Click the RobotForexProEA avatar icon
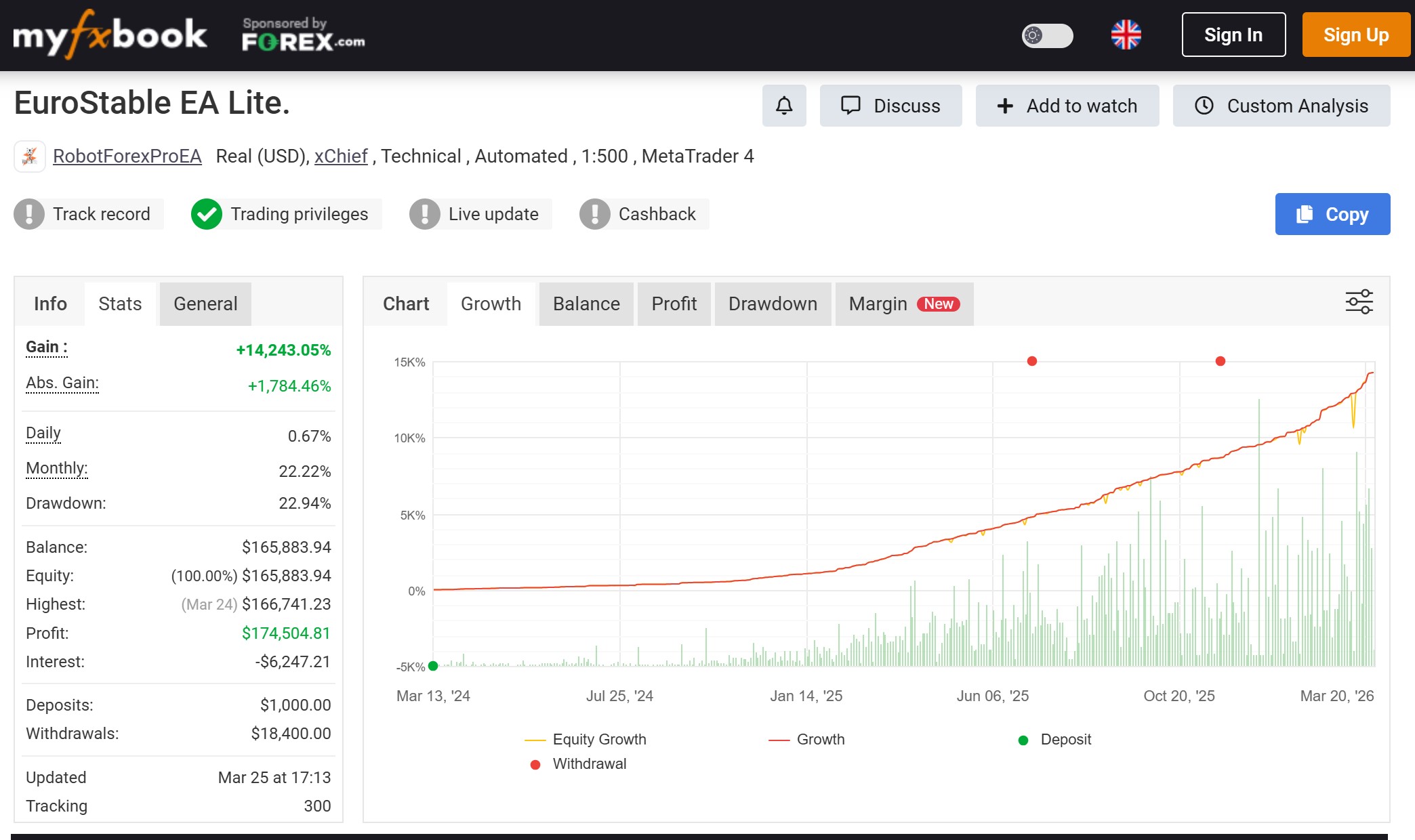Viewport: 1415px width, 840px height. (x=30, y=156)
